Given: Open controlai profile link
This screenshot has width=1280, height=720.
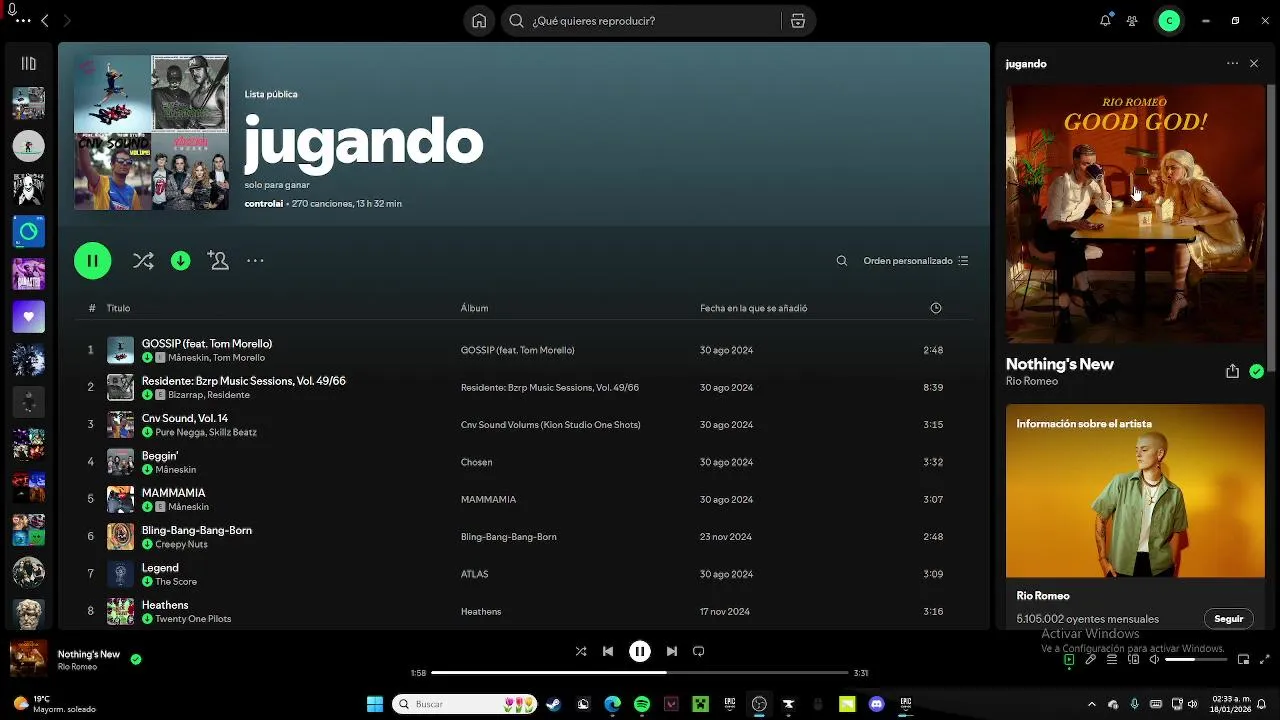Looking at the screenshot, I should (x=263, y=204).
